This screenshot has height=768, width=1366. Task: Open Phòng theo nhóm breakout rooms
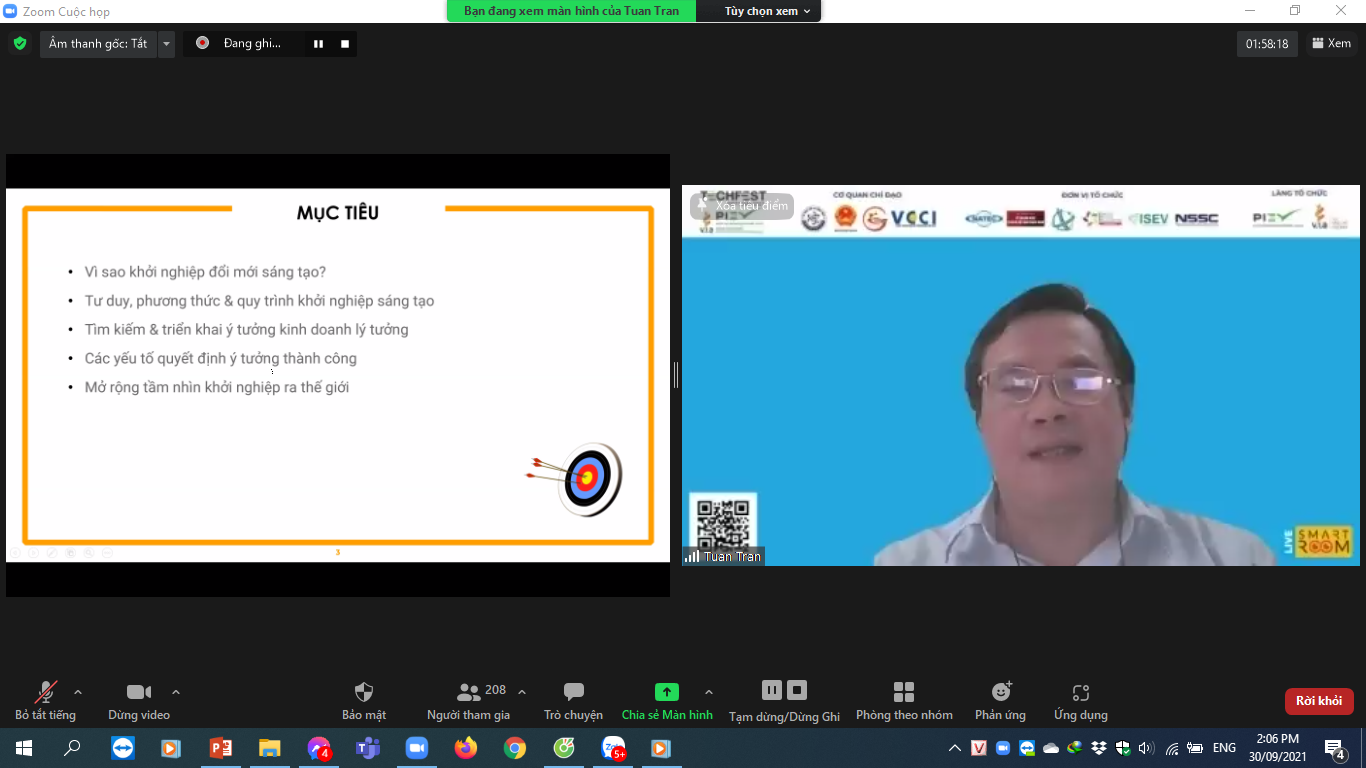(x=904, y=701)
